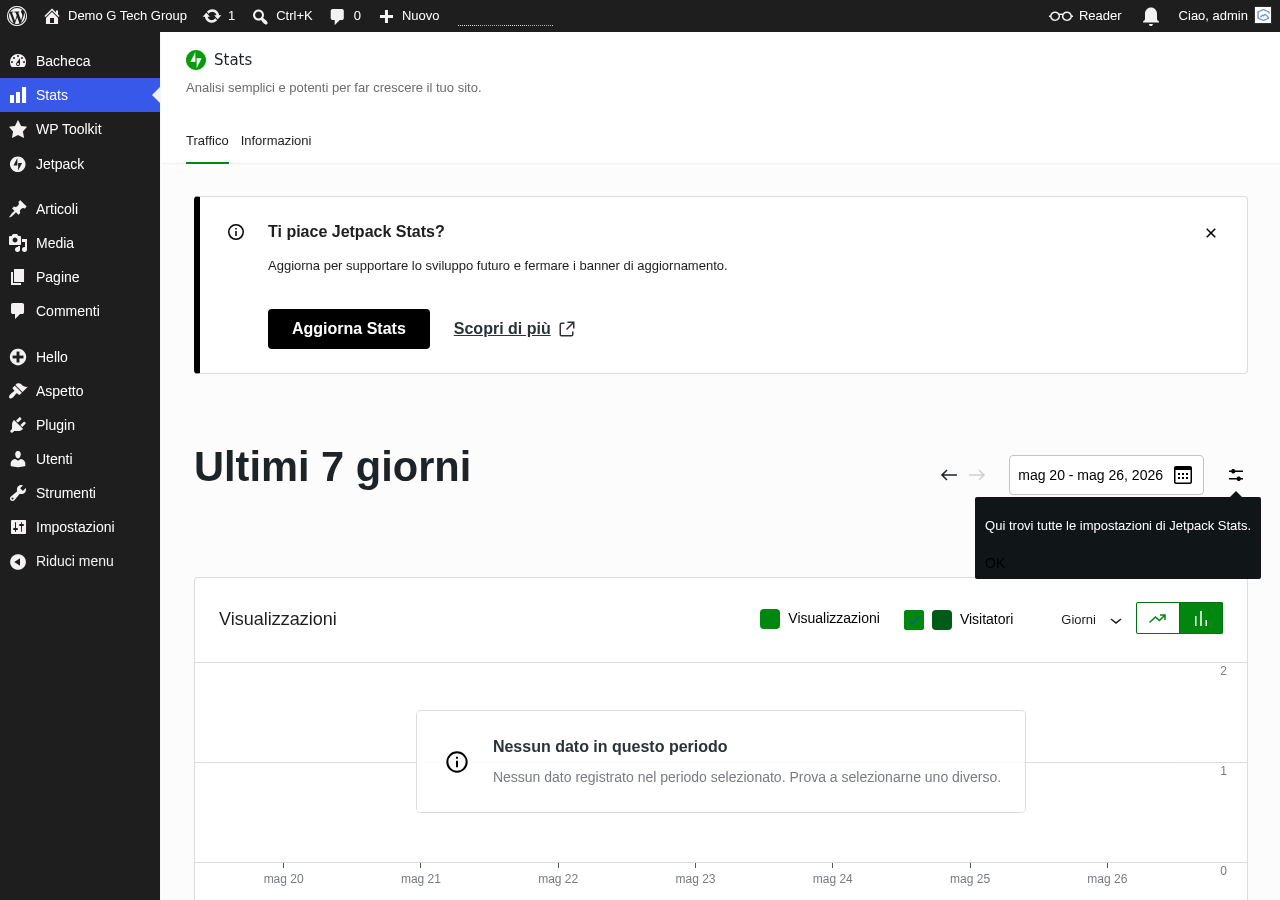Open the Reader glasses link
The height and width of the screenshot is (900, 1280).
pos(1085,16)
